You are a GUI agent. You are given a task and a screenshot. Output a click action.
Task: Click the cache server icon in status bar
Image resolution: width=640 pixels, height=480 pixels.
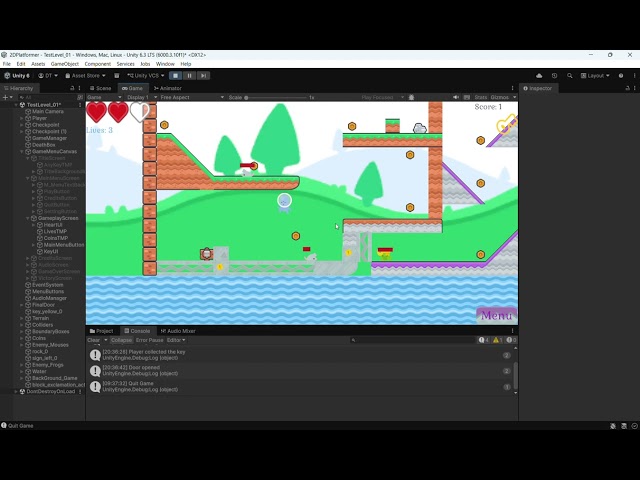624,426
